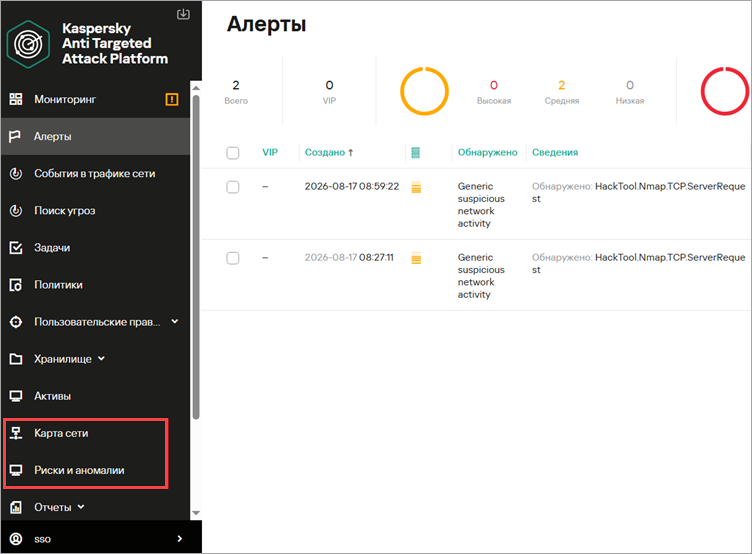Click the Карта сети network icon

(16, 433)
